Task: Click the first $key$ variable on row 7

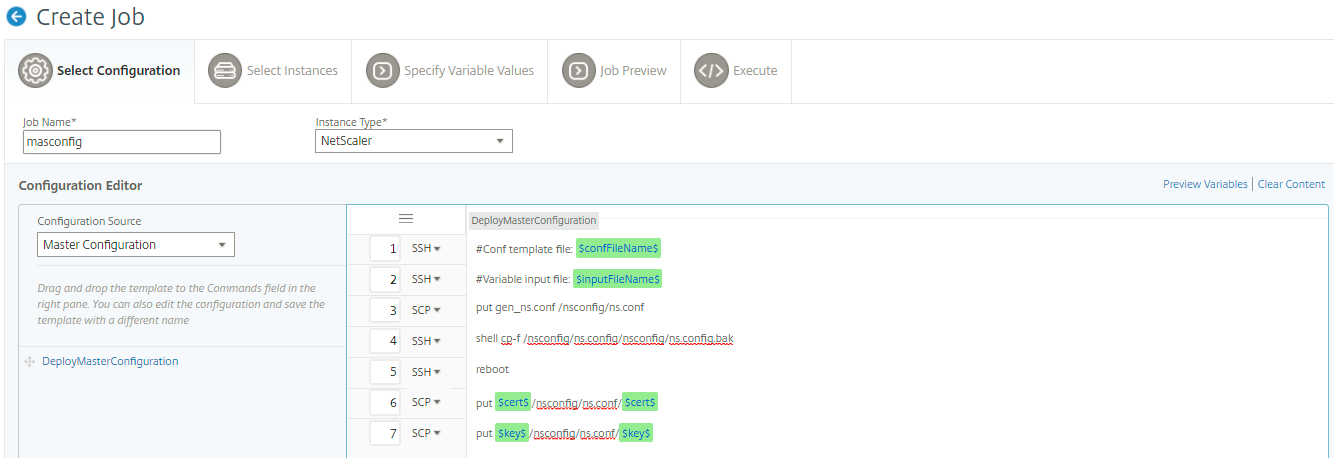Action: (x=512, y=433)
